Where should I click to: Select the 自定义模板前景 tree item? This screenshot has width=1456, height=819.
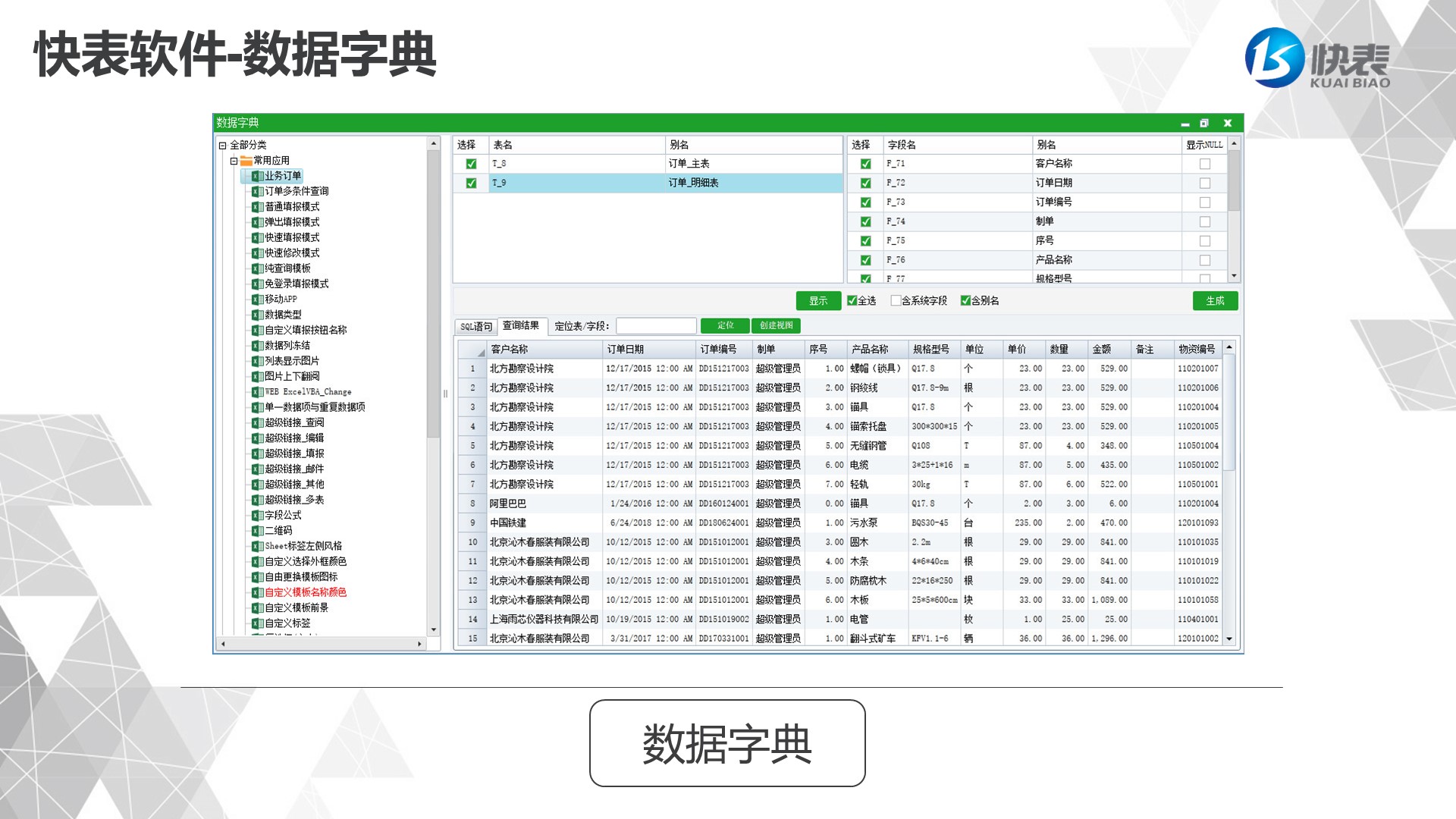(x=297, y=608)
